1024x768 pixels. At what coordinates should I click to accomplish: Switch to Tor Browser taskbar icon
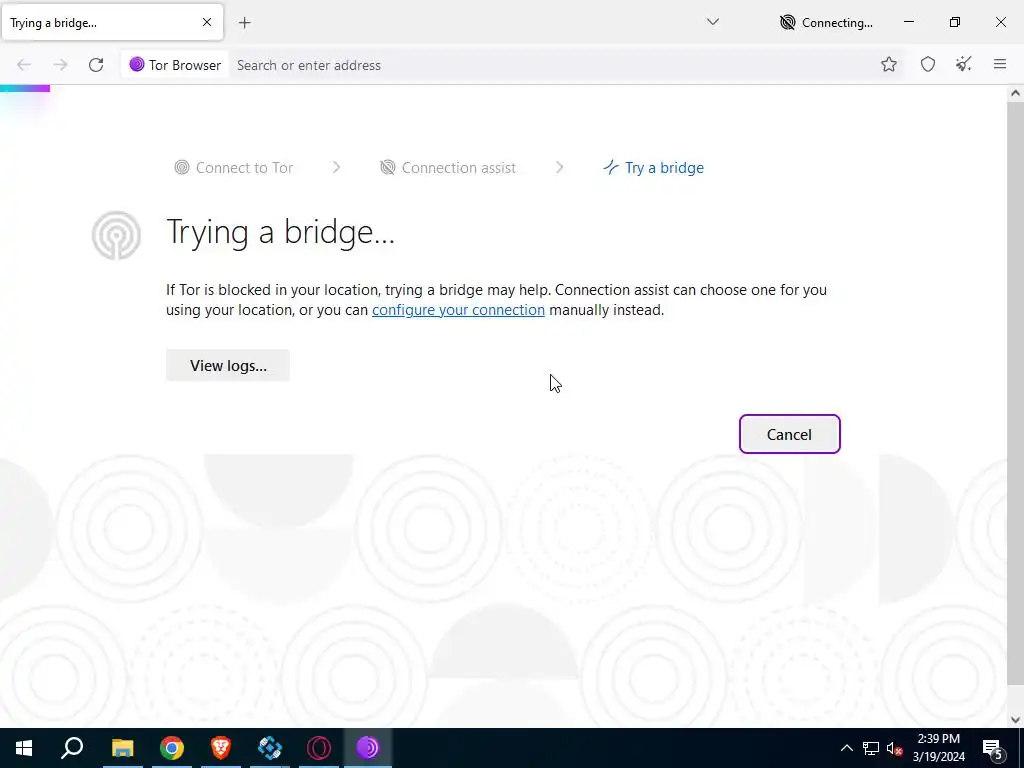point(368,748)
